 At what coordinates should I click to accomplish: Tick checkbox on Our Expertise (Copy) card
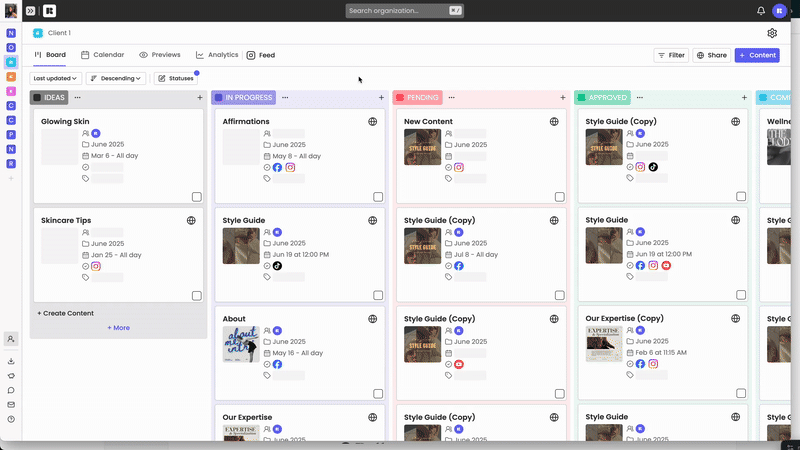(x=741, y=393)
